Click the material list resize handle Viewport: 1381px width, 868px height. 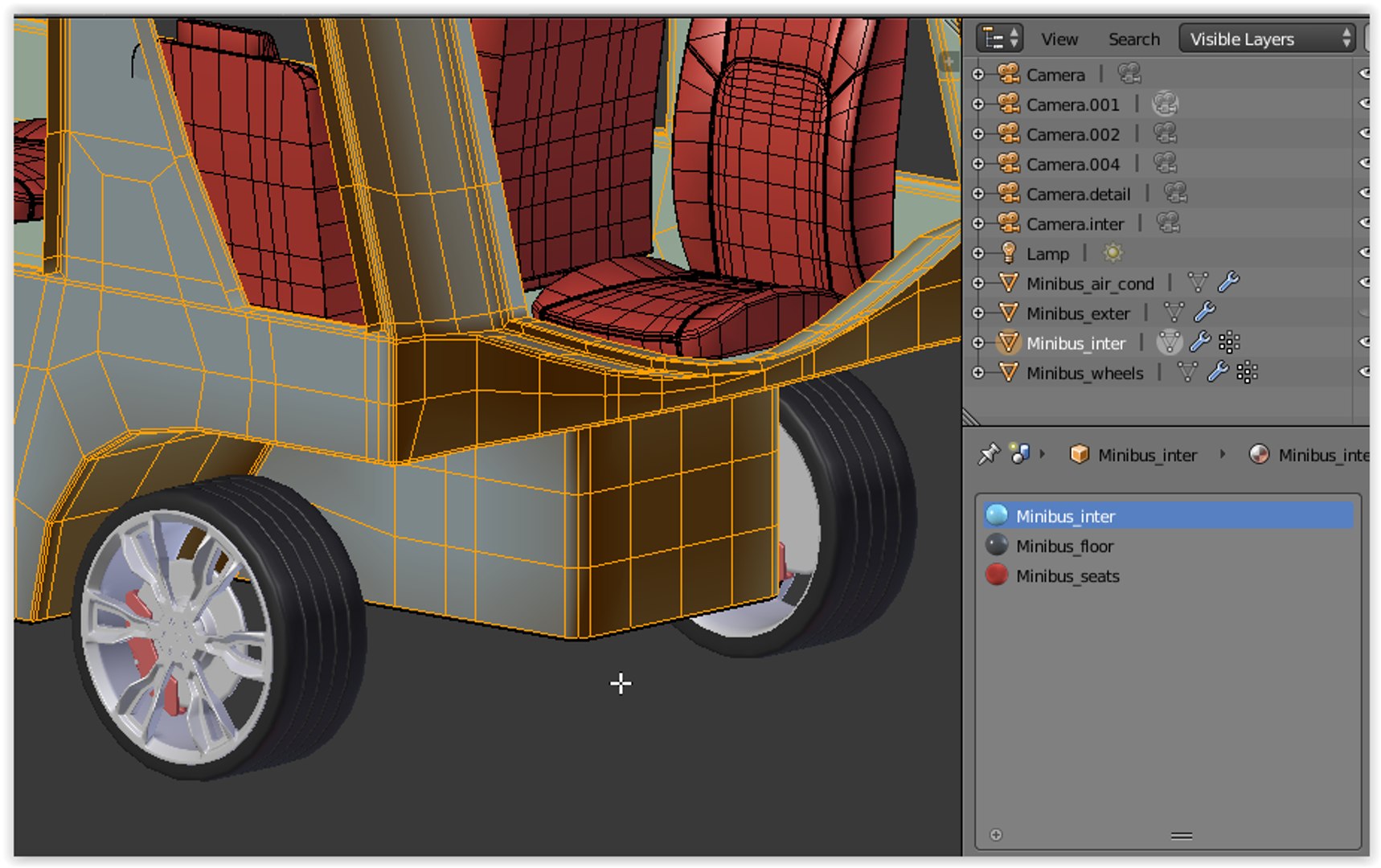tap(1182, 836)
